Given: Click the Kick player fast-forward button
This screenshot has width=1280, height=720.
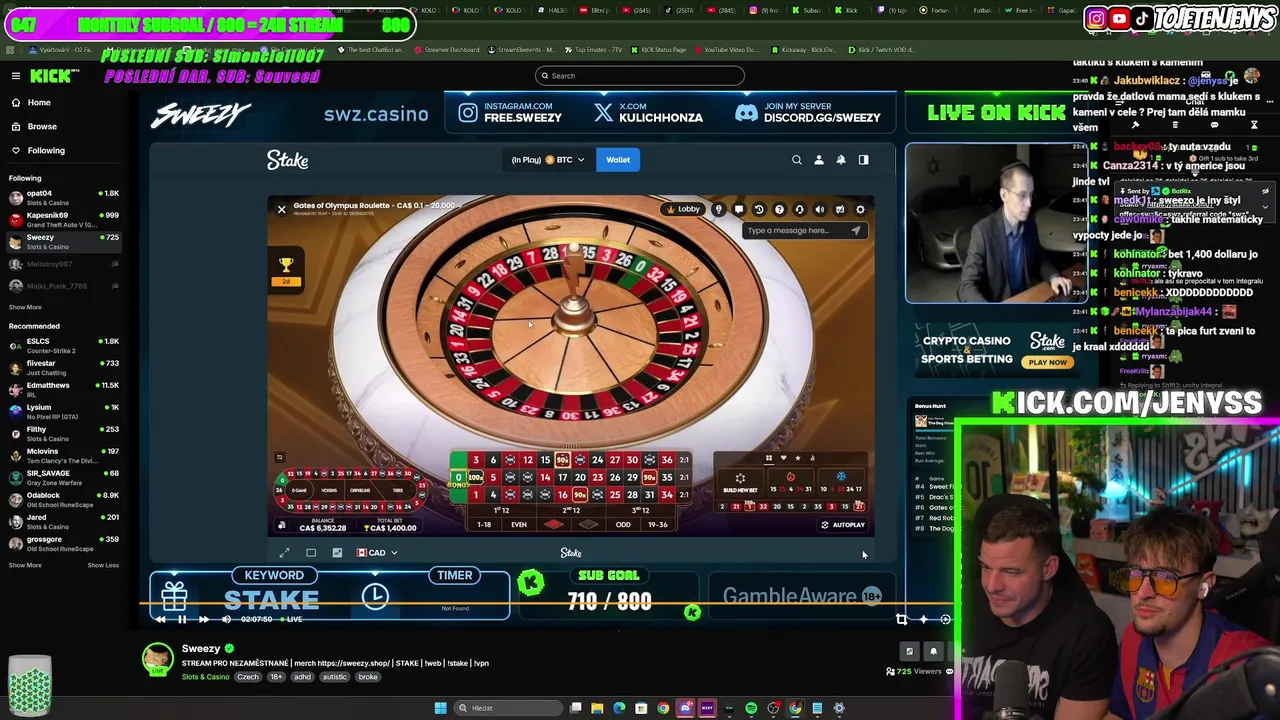Looking at the screenshot, I should coord(204,619).
